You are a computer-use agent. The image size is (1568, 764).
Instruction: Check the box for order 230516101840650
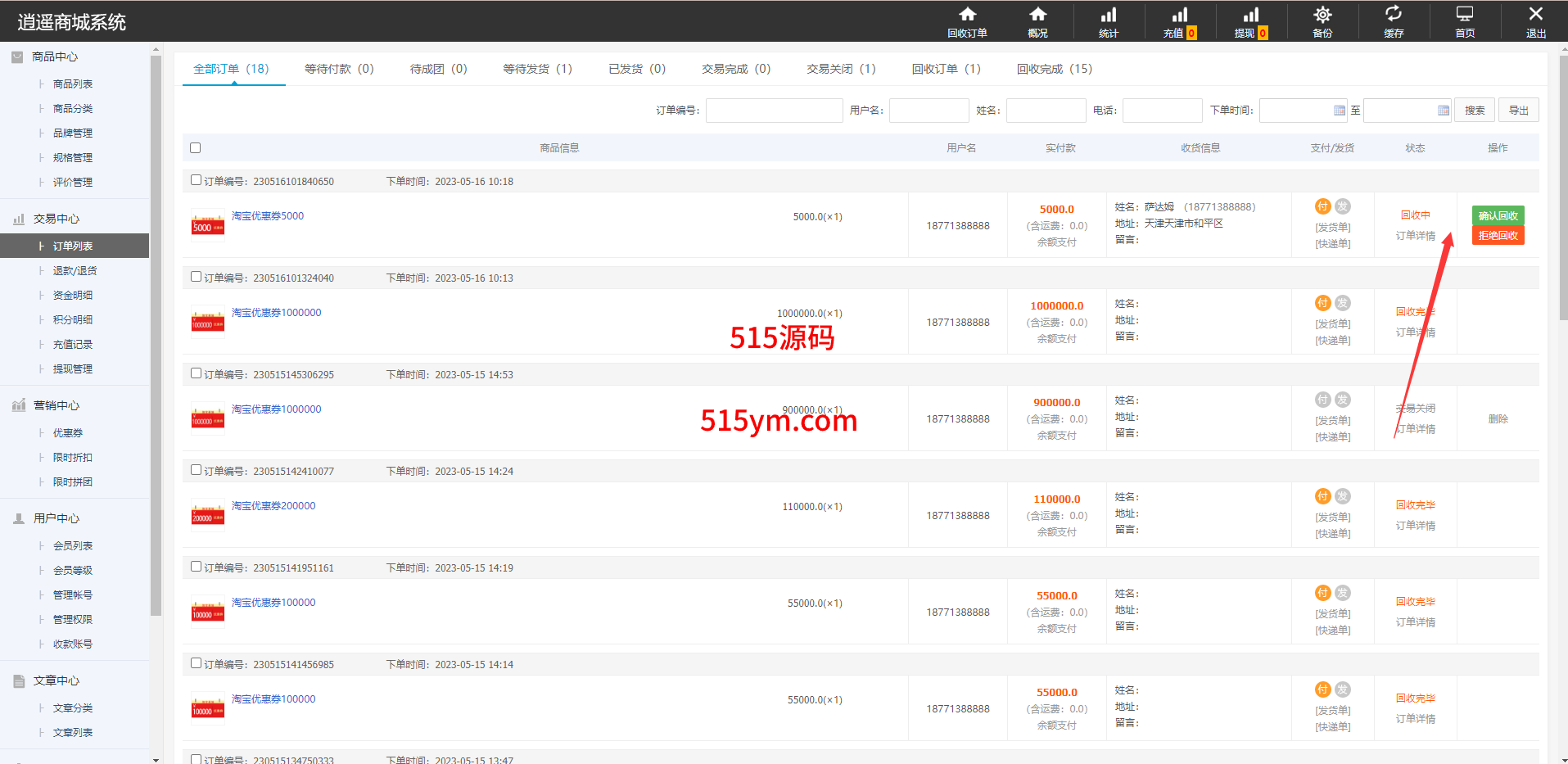(196, 180)
